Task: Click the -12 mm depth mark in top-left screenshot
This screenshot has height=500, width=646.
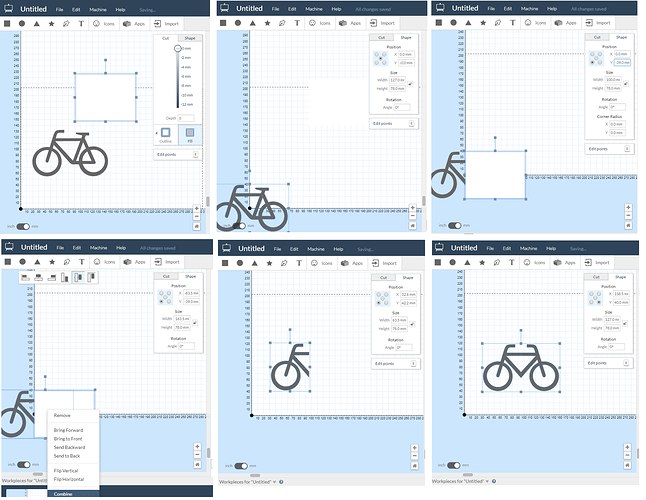Action: tap(187, 104)
